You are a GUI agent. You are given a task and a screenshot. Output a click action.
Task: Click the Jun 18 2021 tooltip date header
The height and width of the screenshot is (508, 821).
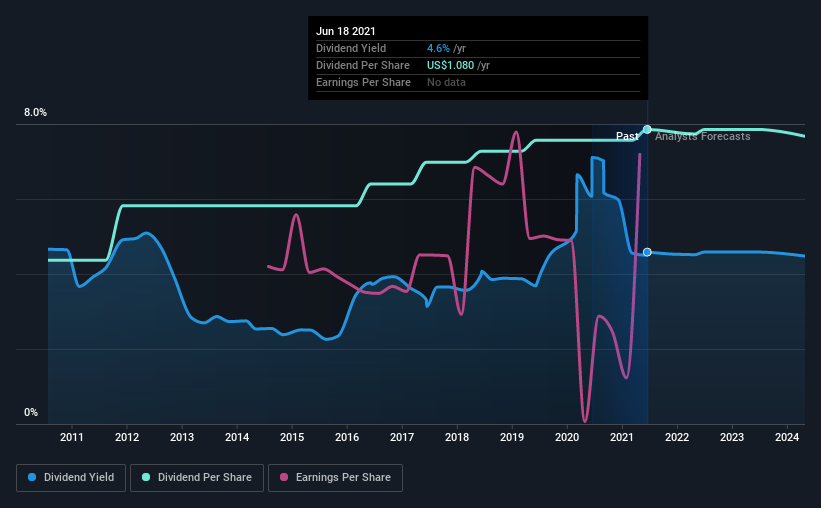click(x=345, y=31)
